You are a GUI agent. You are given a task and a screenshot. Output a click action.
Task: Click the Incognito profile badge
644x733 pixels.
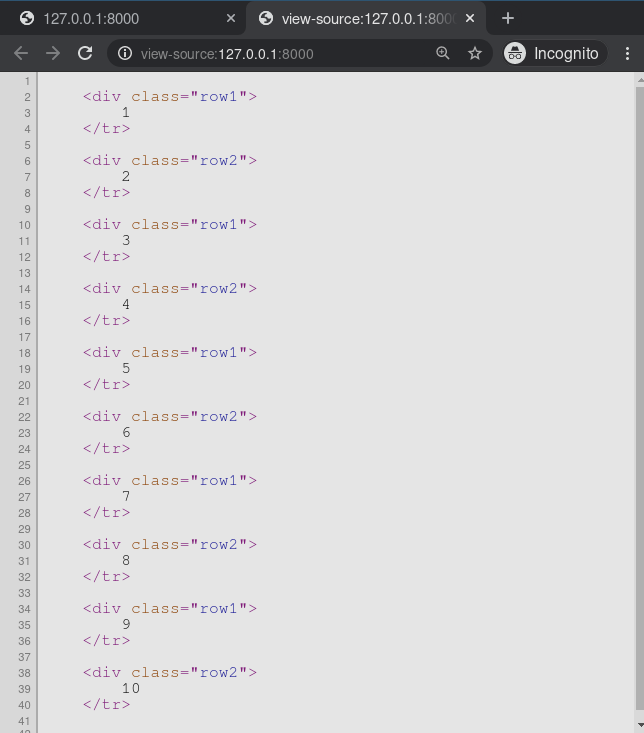pyautogui.click(x=555, y=53)
